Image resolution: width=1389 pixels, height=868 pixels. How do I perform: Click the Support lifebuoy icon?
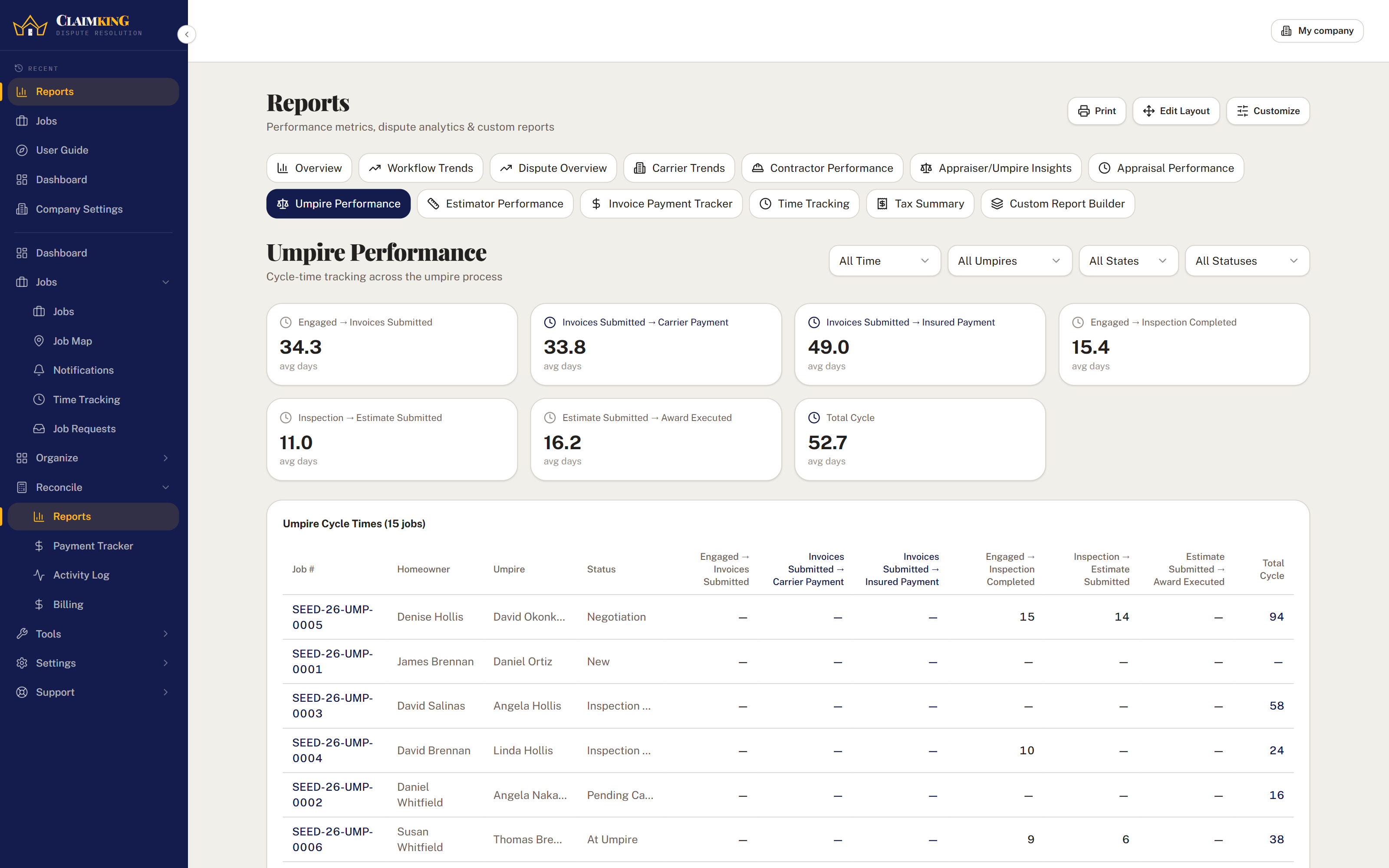click(22, 692)
